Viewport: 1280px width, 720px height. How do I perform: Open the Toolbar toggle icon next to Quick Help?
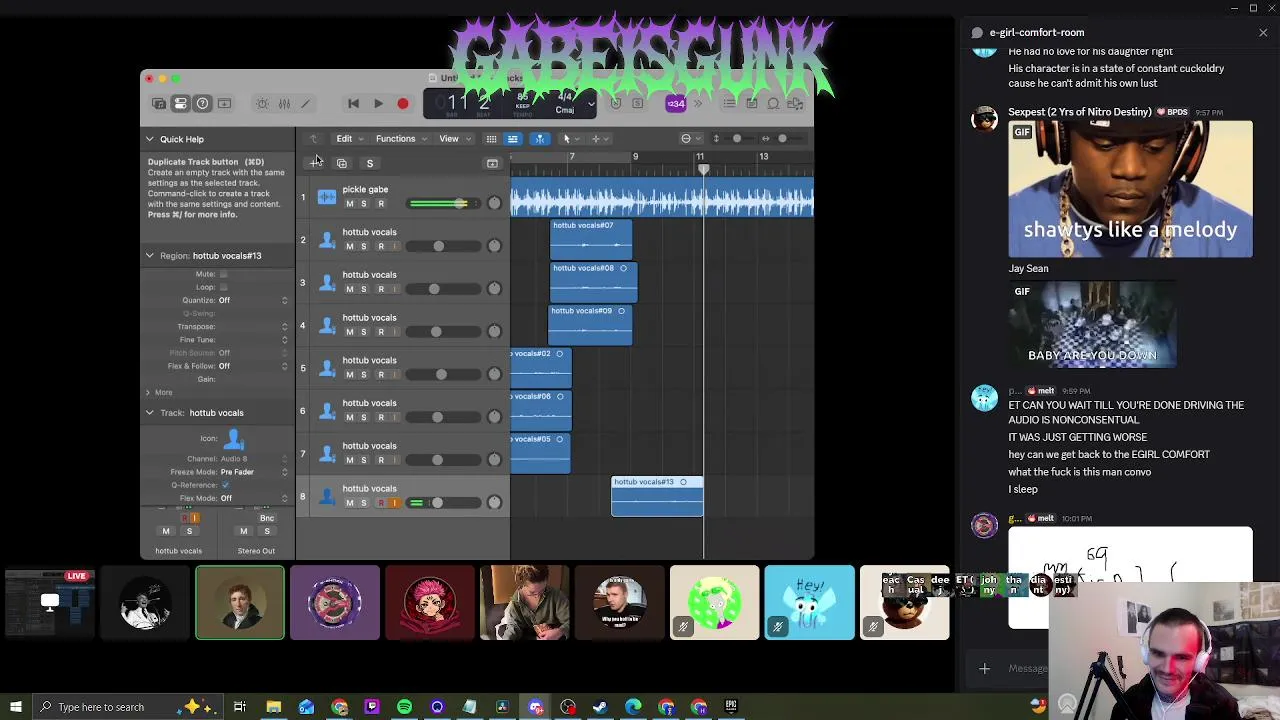click(225, 103)
